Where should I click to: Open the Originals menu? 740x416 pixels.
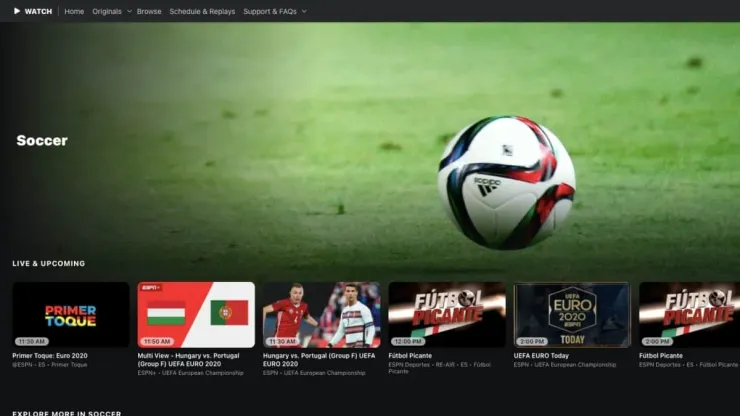point(107,11)
